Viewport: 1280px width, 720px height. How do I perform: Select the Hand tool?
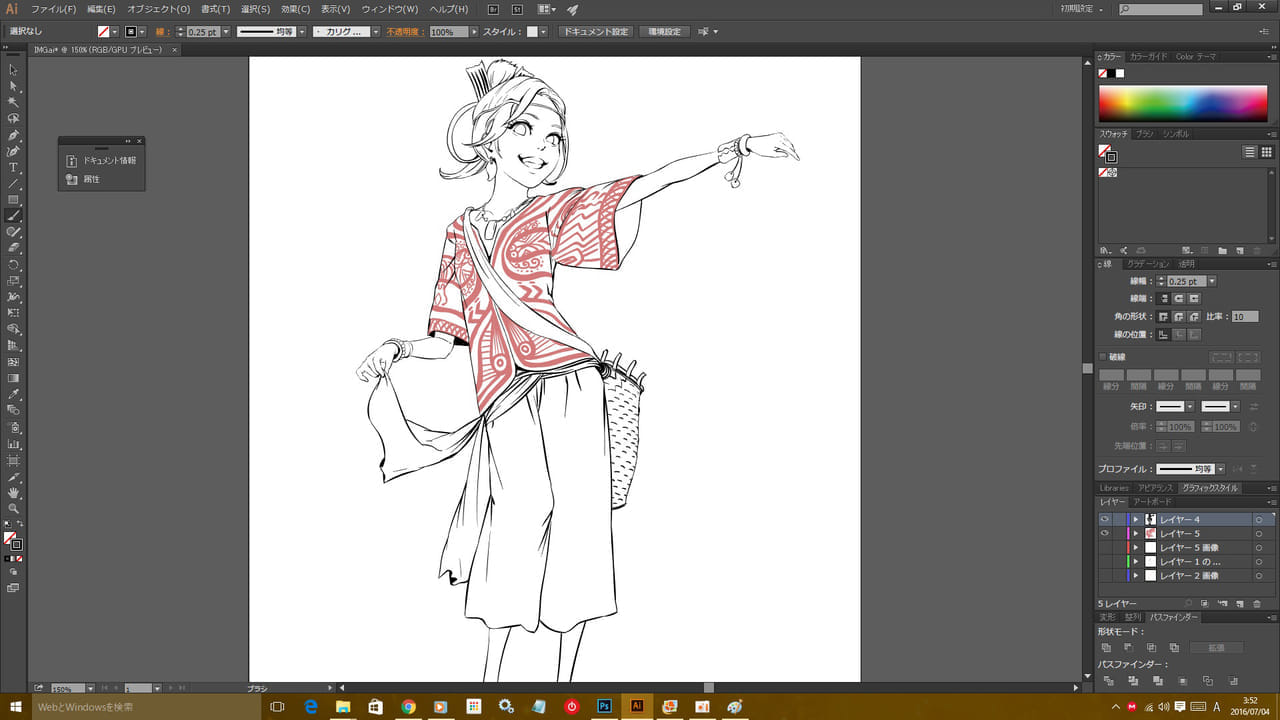[x=14, y=492]
